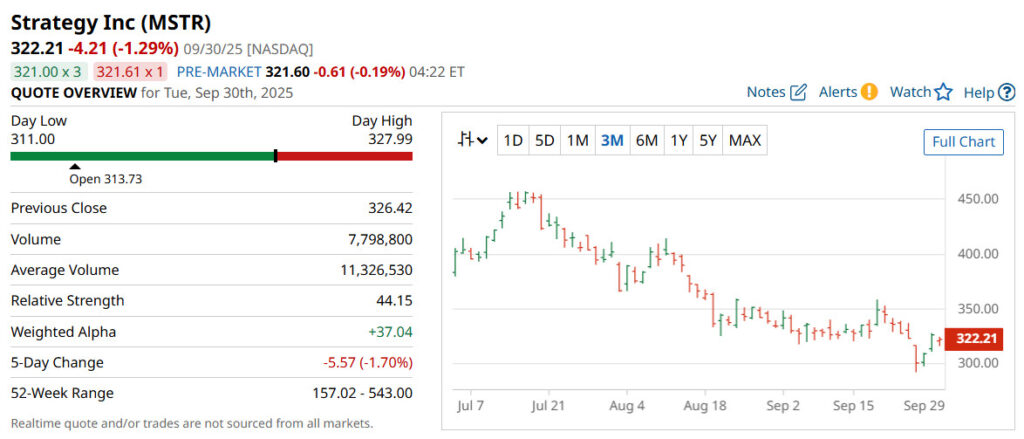Image resolution: width=1024 pixels, height=439 pixels.
Task: Click the orange Alerts exclamation icon
Action: (869, 92)
